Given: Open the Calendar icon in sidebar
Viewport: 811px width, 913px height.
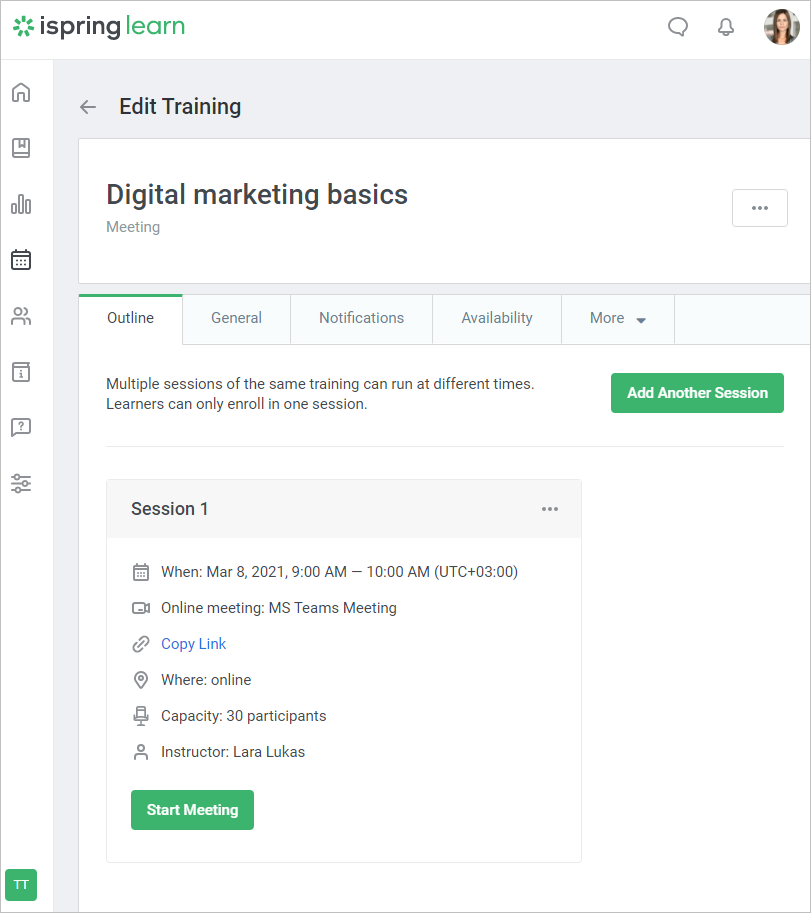Looking at the screenshot, I should (x=21, y=260).
